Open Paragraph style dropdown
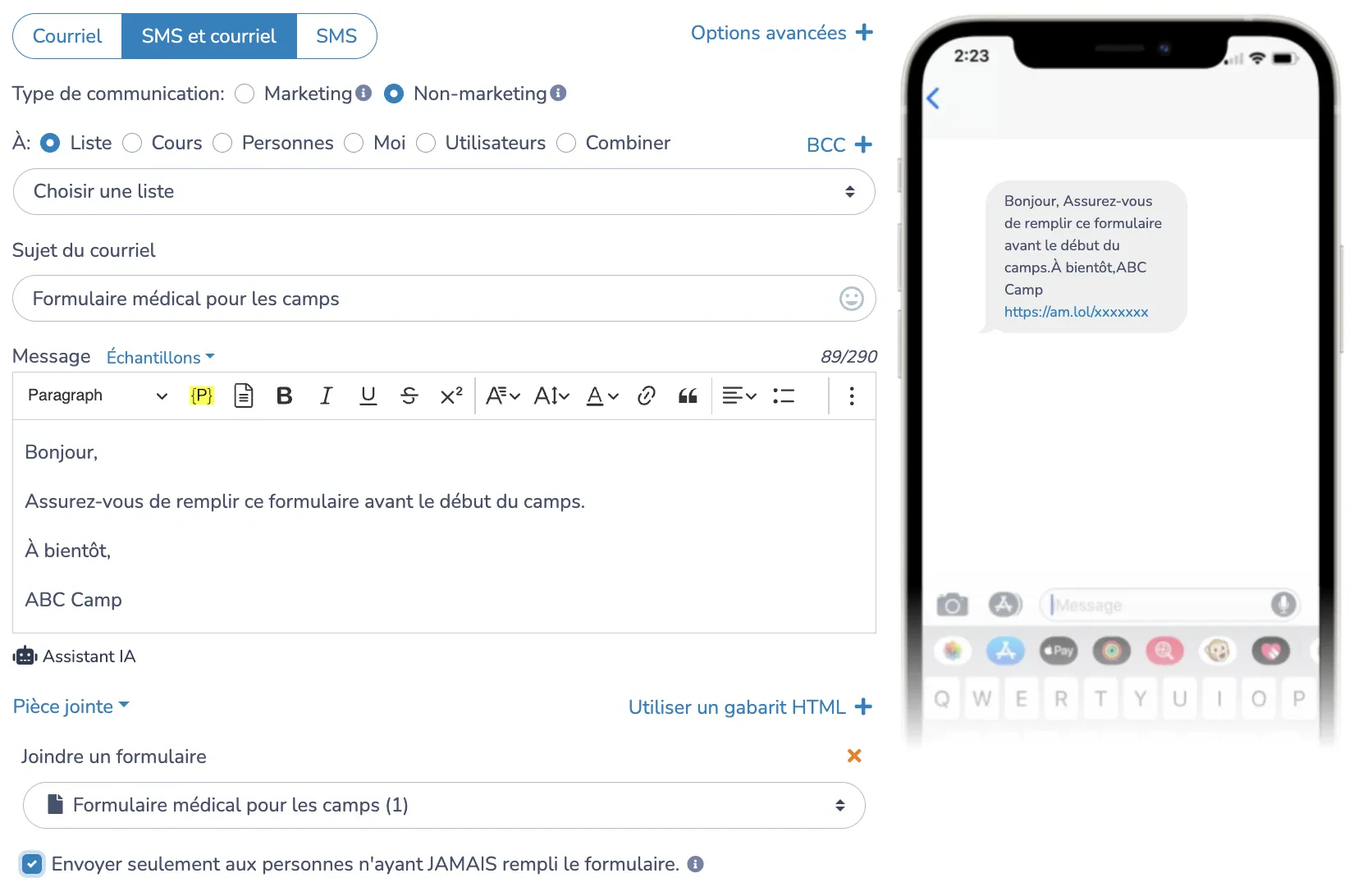Viewport: 1349px width, 896px height. [97, 396]
